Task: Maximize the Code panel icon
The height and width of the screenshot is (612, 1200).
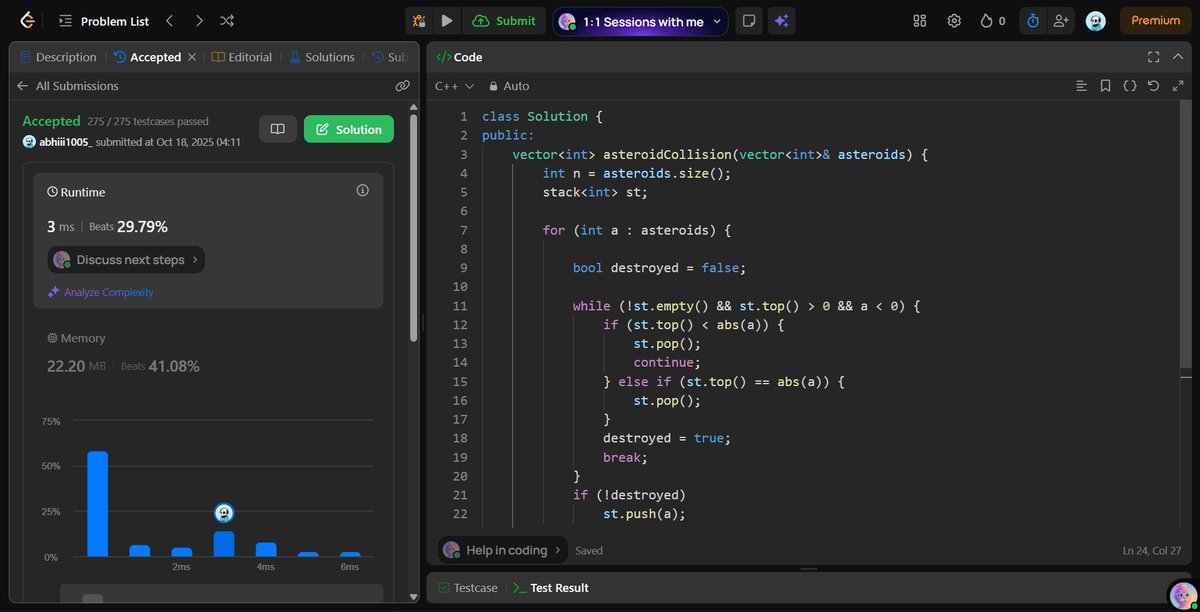Action: pos(1153,57)
